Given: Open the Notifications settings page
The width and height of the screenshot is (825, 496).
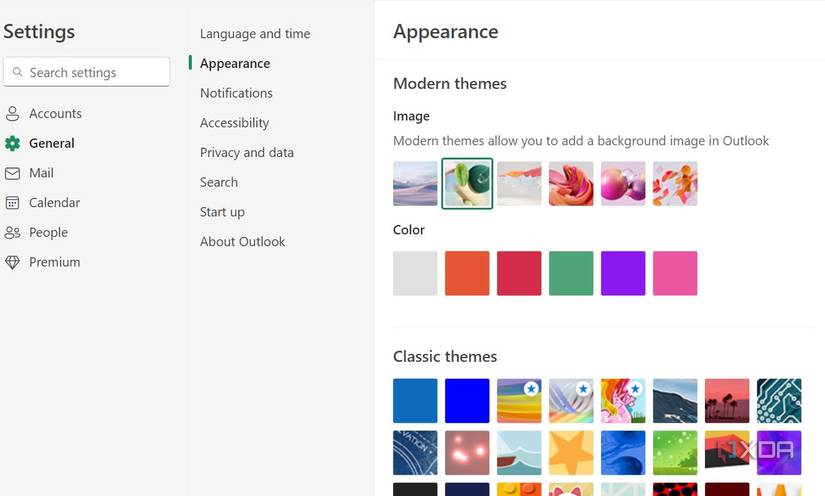Looking at the screenshot, I should tap(236, 93).
